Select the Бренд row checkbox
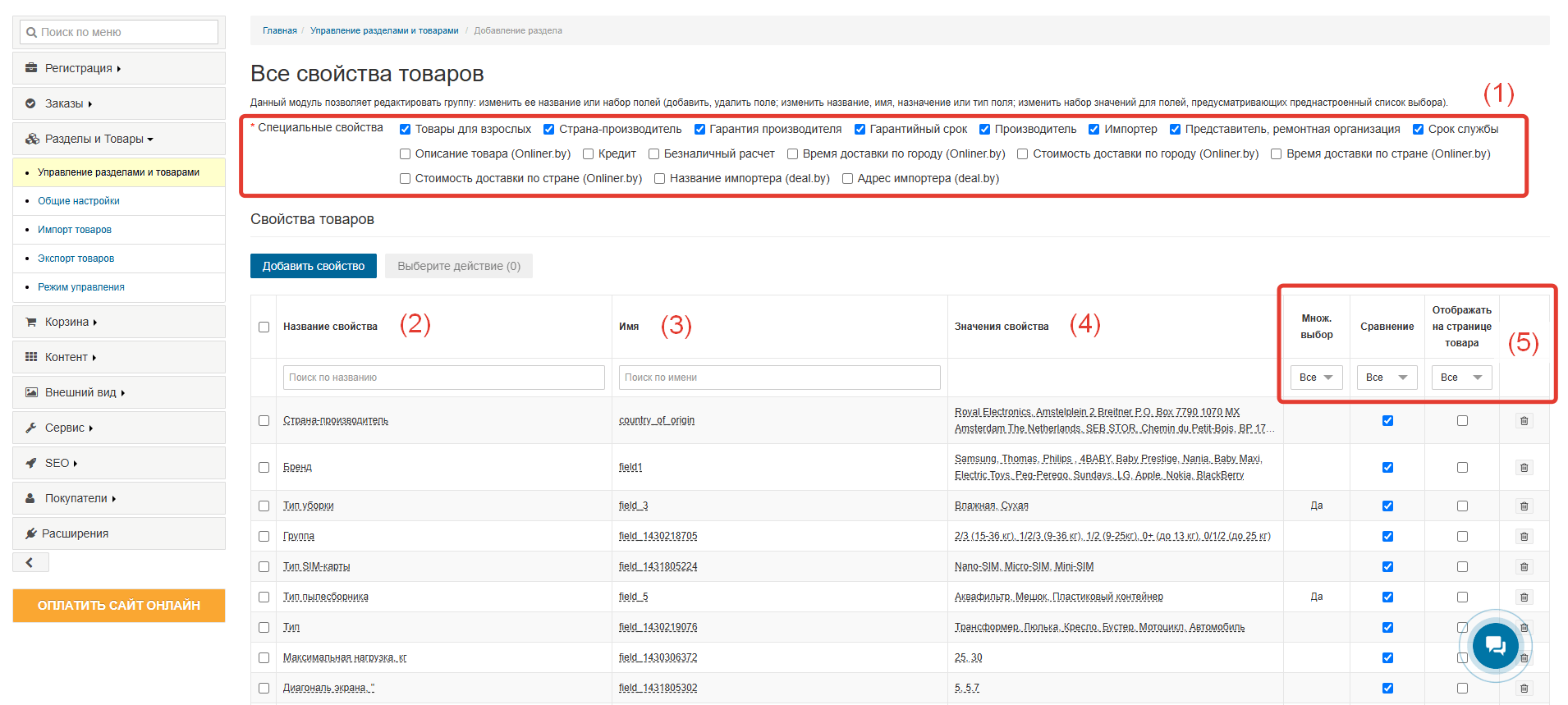This screenshot has height=705, width=1568. [x=264, y=467]
